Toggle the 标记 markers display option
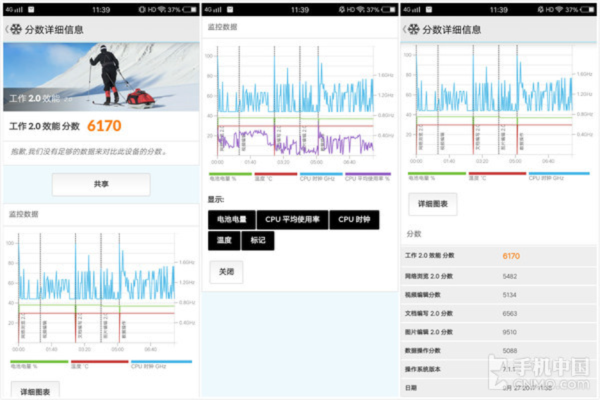Image resolution: width=600 pixels, height=400 pixels. [258, 240]
